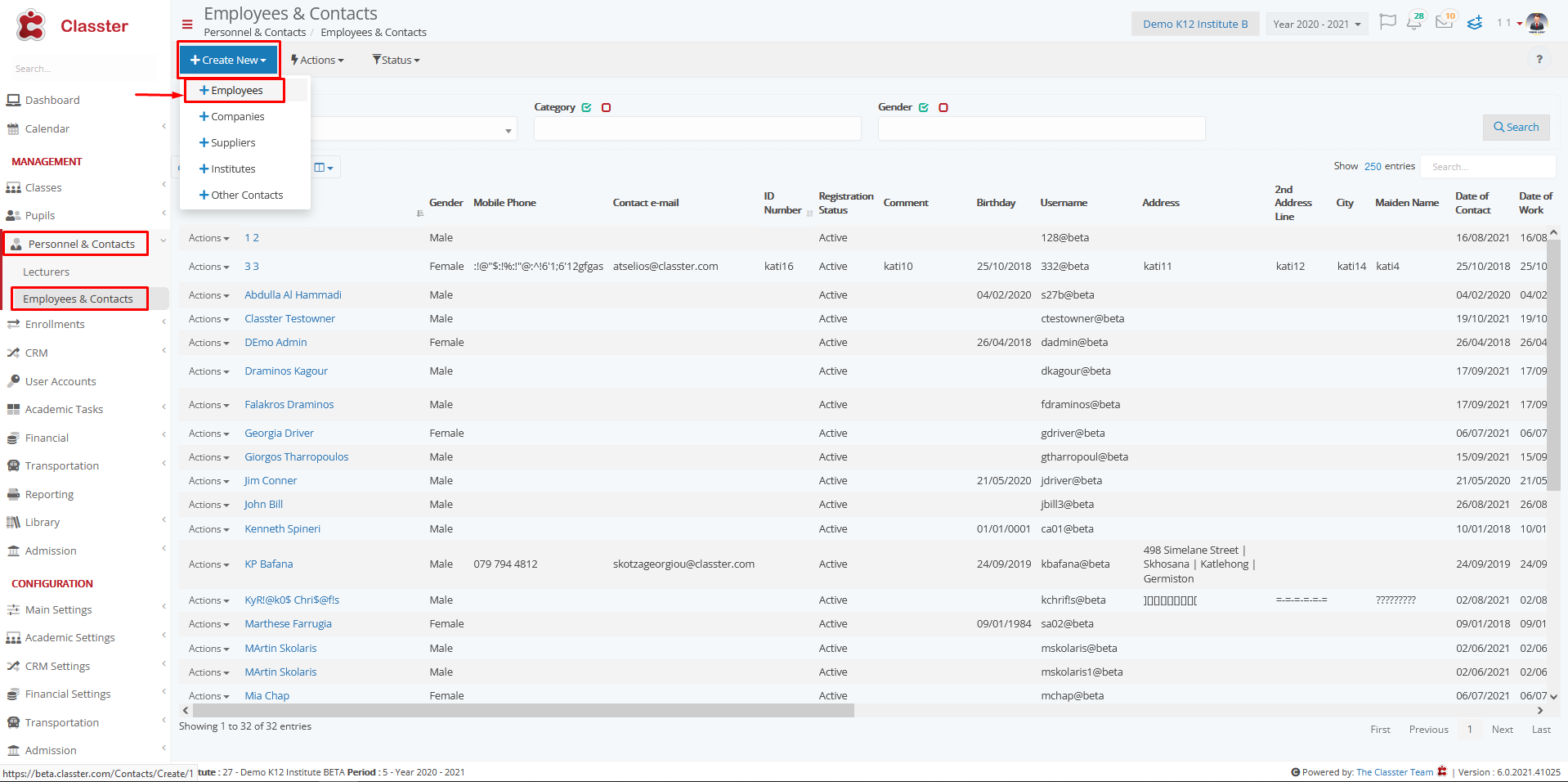Open Dashboard in the sidebar
Screen dimensions: 1568x782
[52, 100]
